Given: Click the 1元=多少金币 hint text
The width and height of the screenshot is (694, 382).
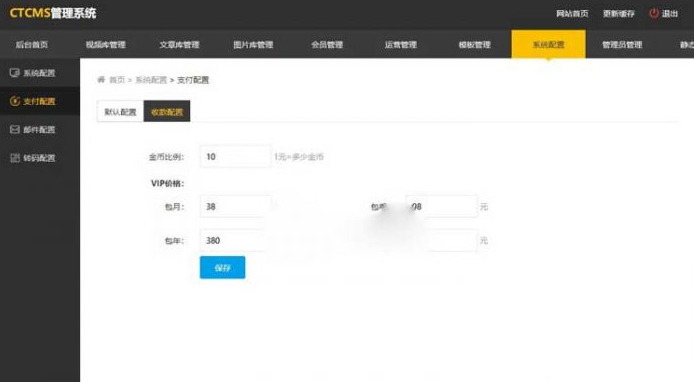Looking at the screenshot, I should coord(299,157).
